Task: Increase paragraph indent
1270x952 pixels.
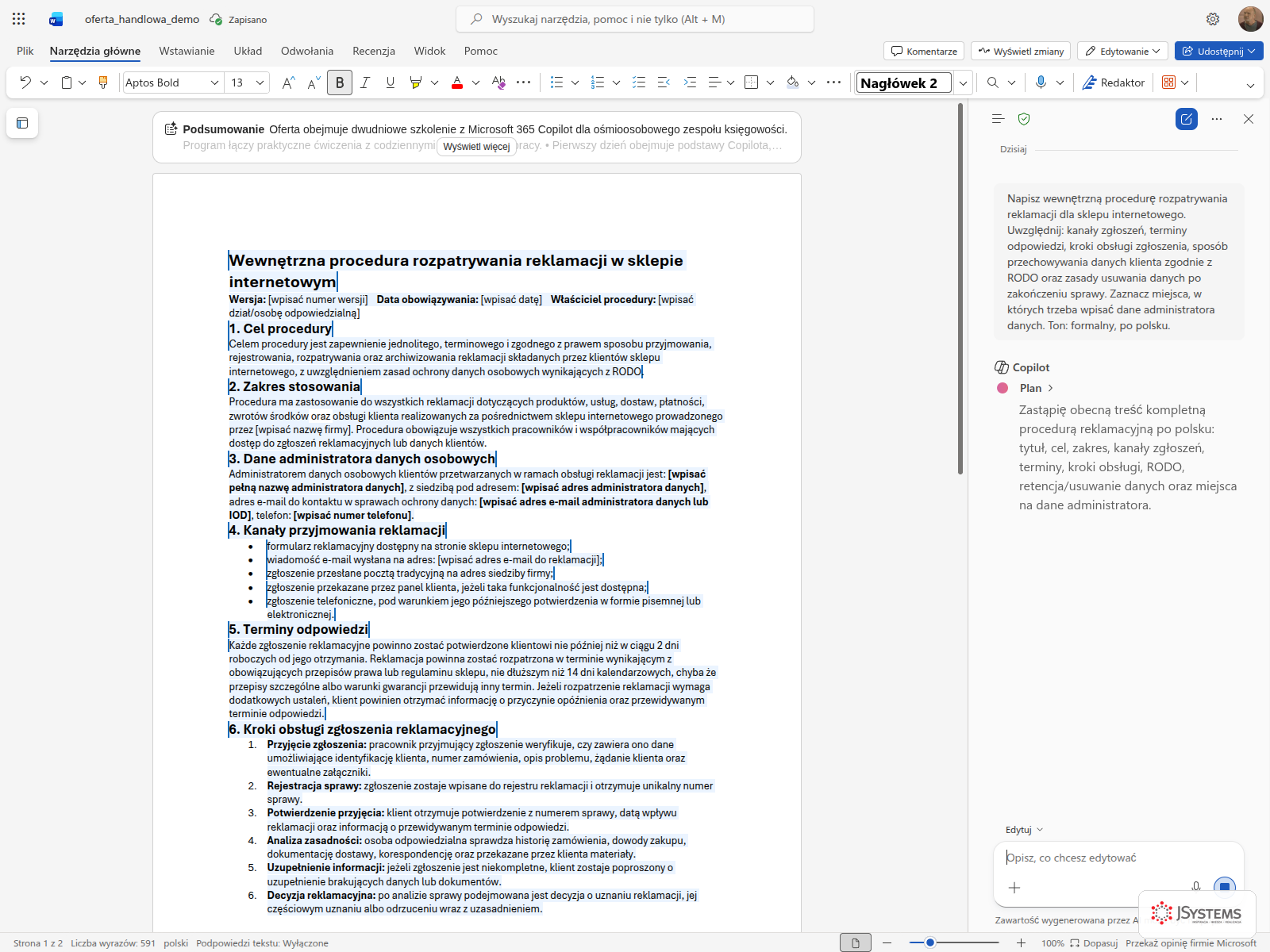Action: point(690,83)
